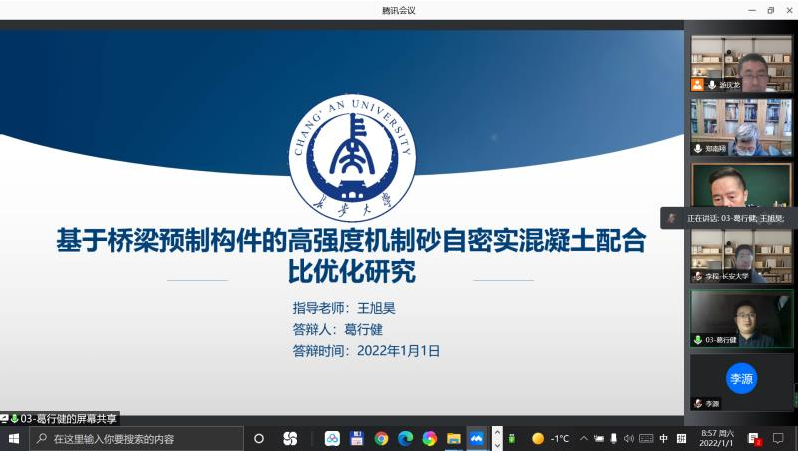The width and height of the screenshot is (798, 451).
Task: Expand the Windows action center notifications
Action: tap(778, 438)
